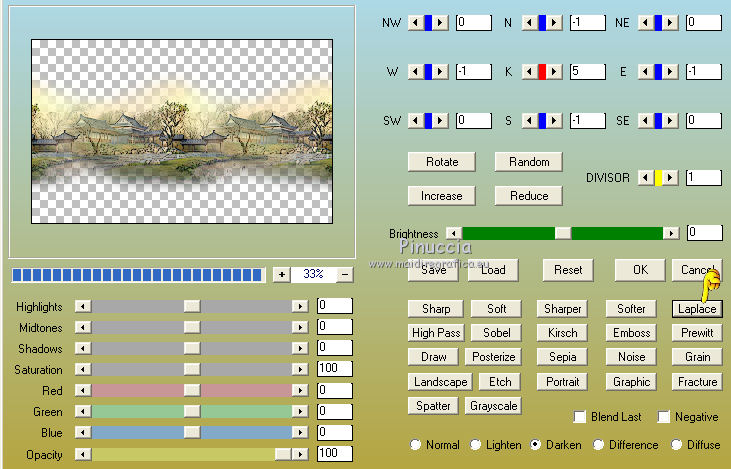Click the Reset button
Screen dimensions: 731x469
568,270
